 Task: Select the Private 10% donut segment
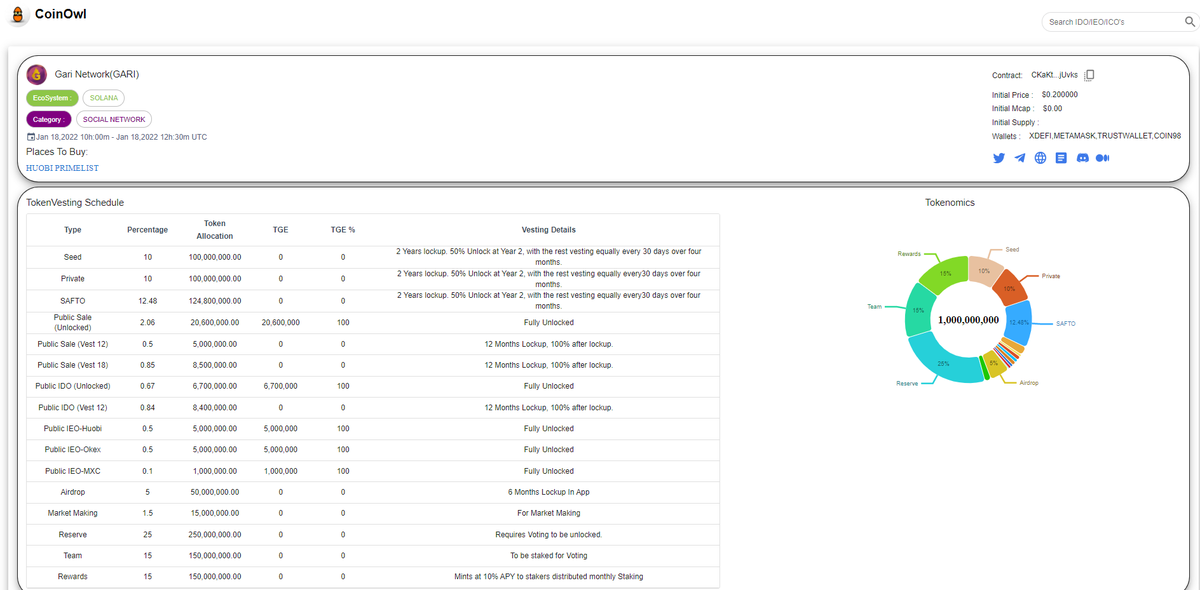pos(1008,287)
